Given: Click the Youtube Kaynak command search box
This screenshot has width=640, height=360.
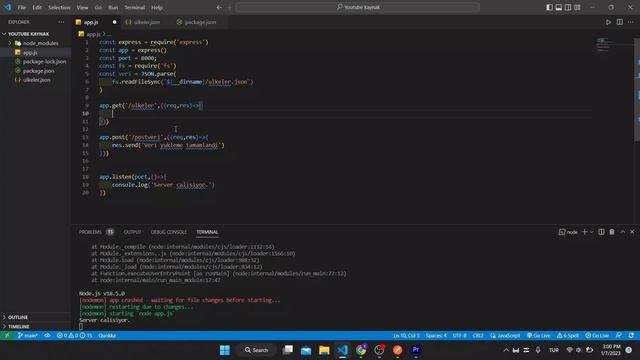Looking at the screenshot, I should click(358, 7).
